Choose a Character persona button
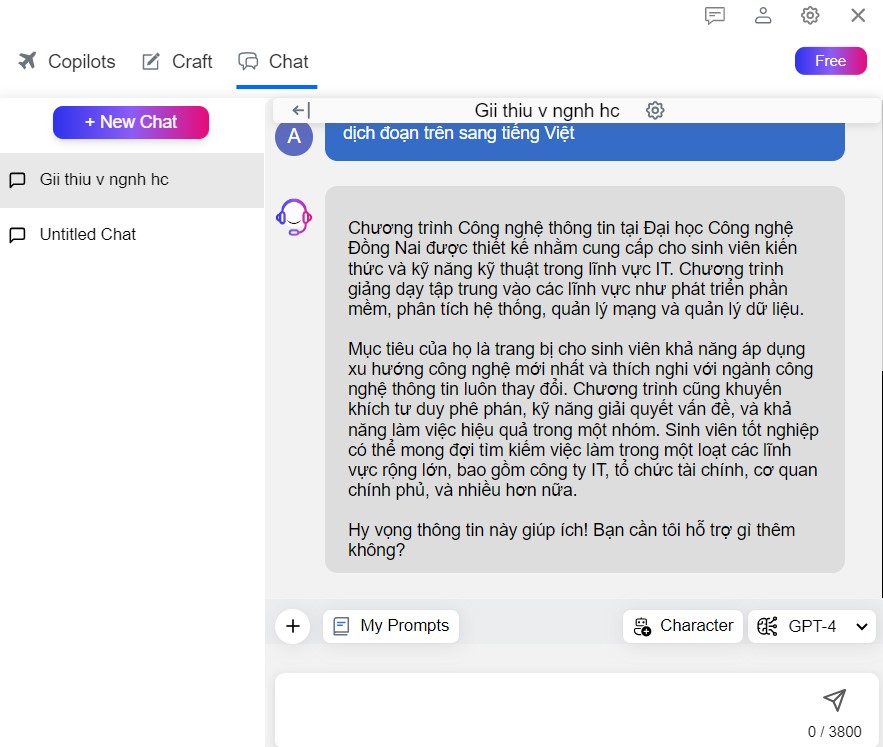This screenshot has width=883, height=747. (683, 626)
